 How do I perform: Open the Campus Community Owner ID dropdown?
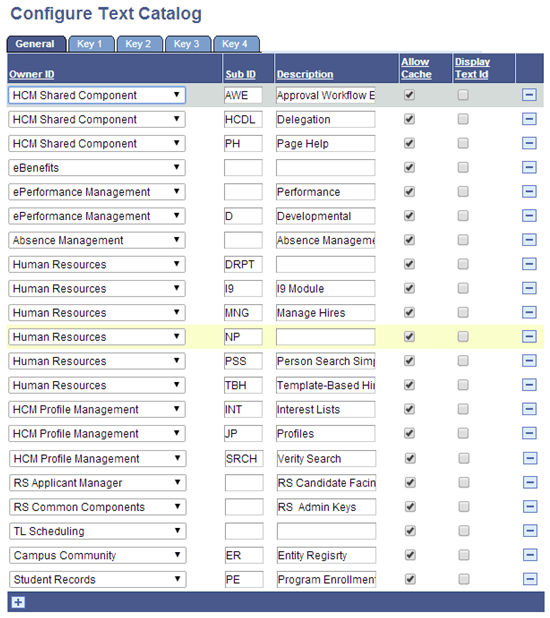(97, 555)
